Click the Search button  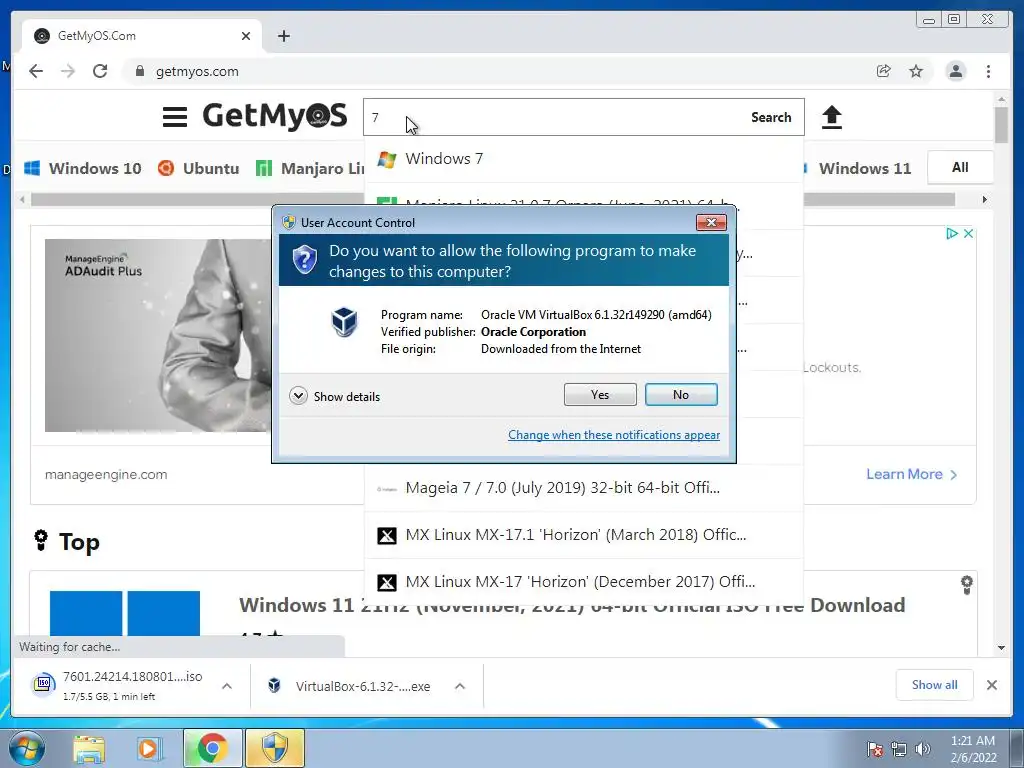click(771, 118)
